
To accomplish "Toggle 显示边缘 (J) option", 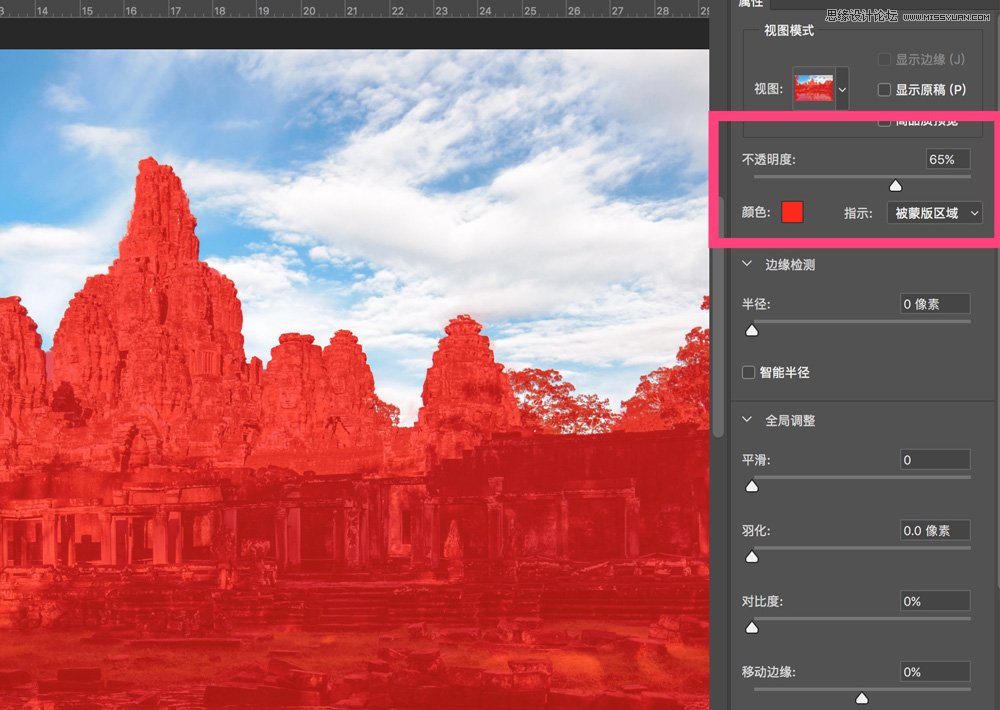I will click(x=884, y=59).
